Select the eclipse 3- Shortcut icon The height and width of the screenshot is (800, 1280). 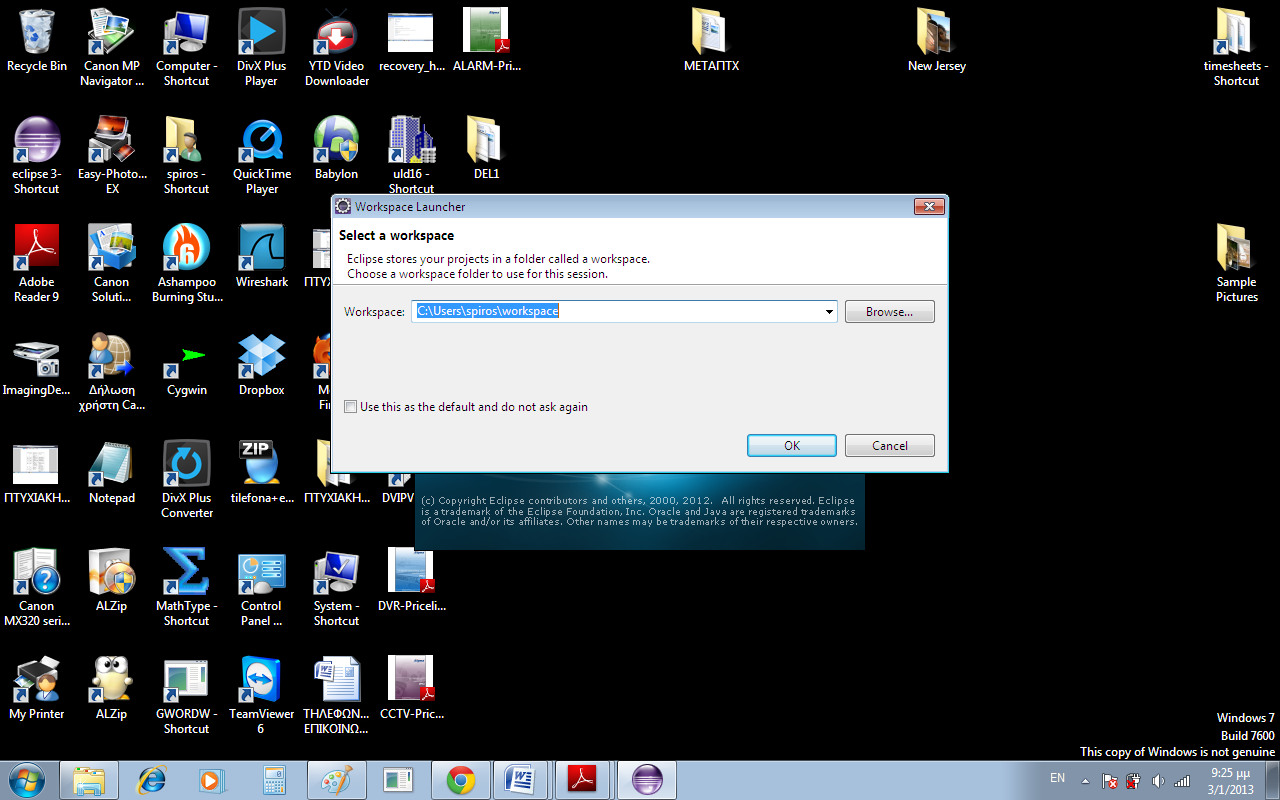(x=37, y=156)
